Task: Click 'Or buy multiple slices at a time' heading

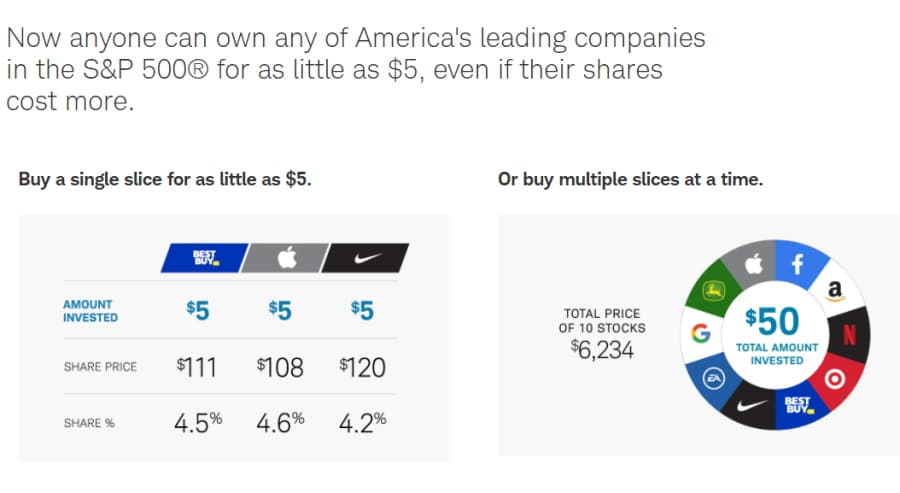Action: (x=630, y=180)
